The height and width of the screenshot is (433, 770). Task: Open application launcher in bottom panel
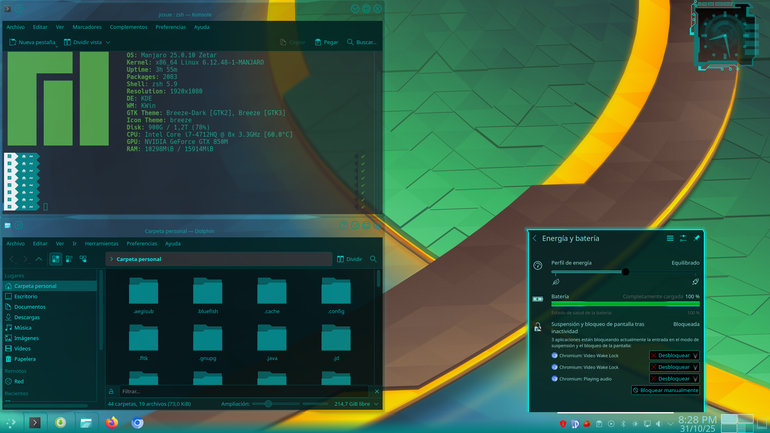pyautogui.click(x=11, y=422)
